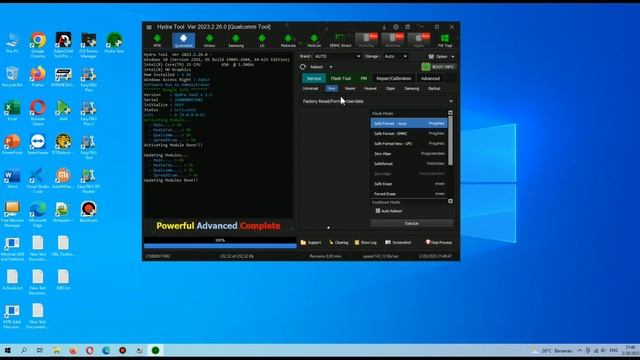Click Show Log in bottom bar
Screen dimensions: 640x360
(366, 242)
